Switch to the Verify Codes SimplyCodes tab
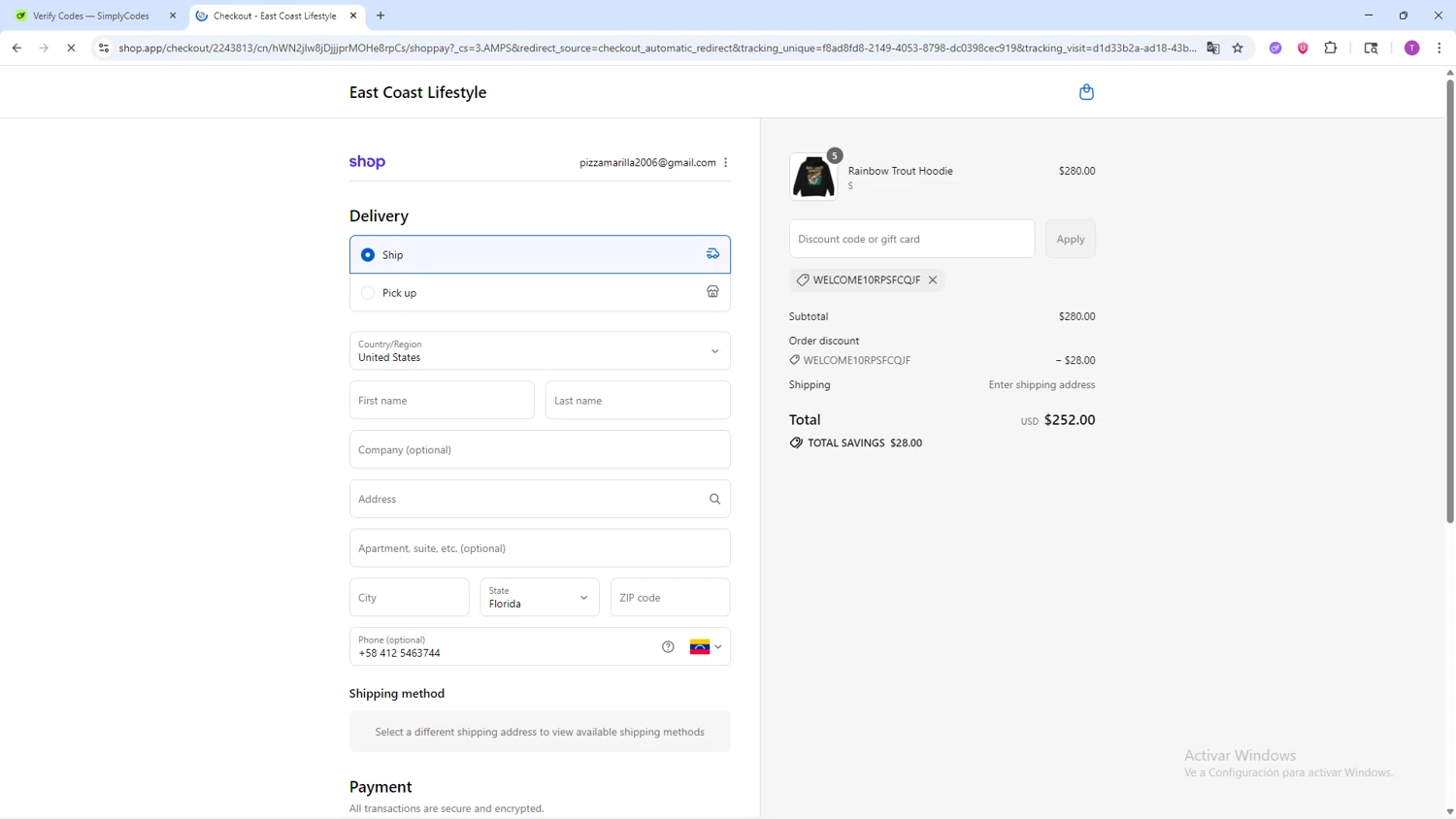 coord(92,16)
